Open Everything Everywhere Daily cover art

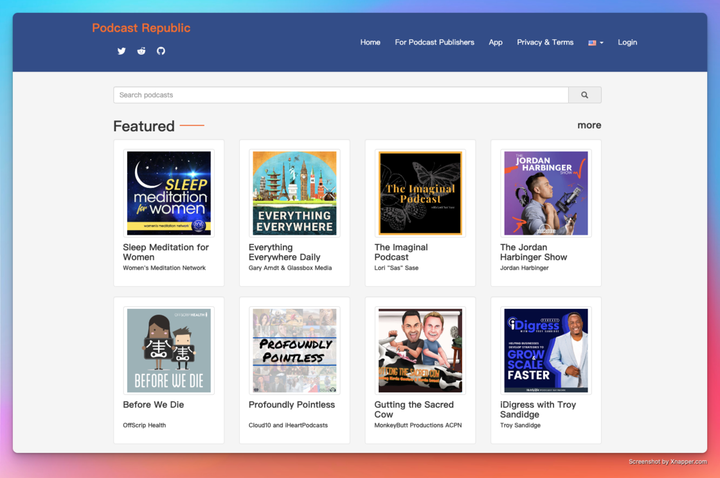pyautogui.click(x=294, y=193)
